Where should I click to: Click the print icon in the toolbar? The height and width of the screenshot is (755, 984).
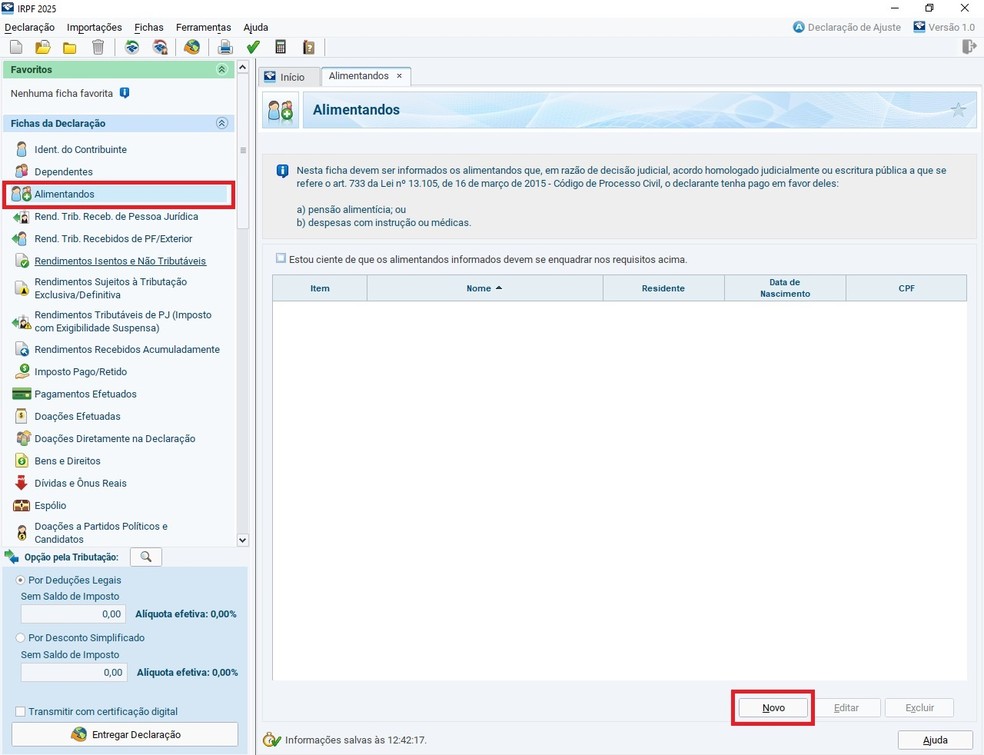pyautogui.click(x=225, y=47)
